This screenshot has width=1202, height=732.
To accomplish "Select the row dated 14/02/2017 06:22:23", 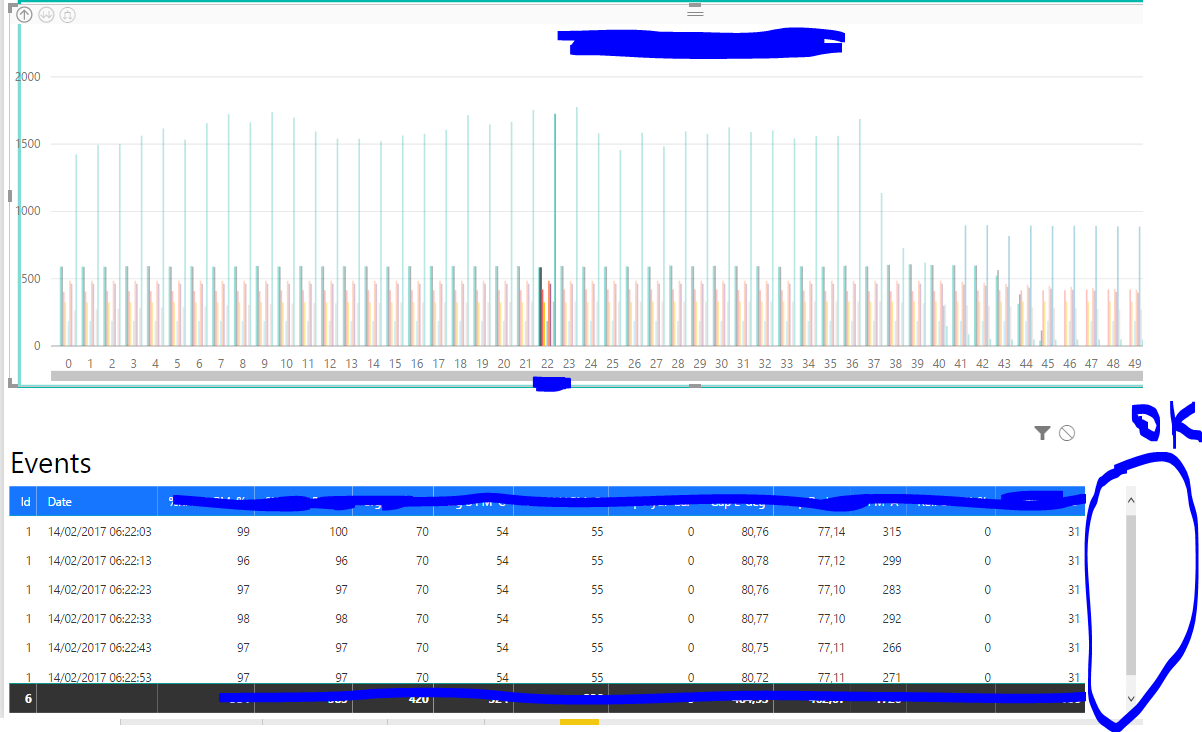I will tap(547, 590).
